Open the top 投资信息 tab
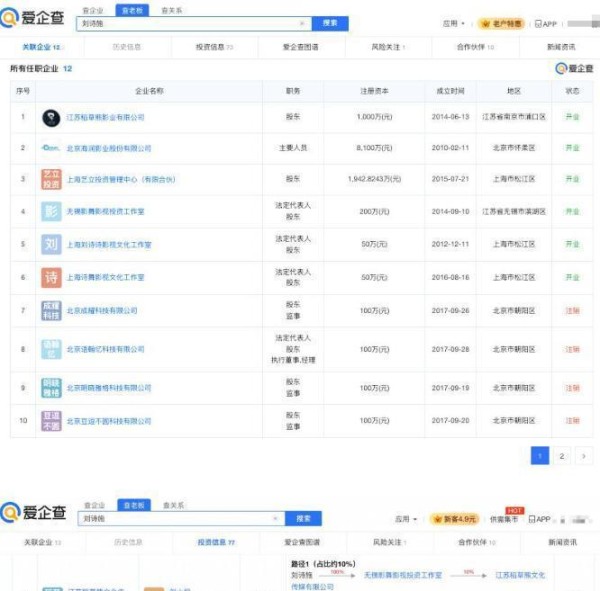 [x=216, y=47]
